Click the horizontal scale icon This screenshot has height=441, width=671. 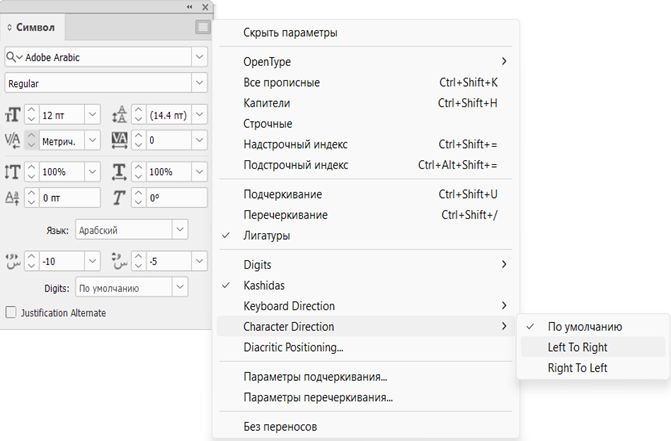point(119,172)
